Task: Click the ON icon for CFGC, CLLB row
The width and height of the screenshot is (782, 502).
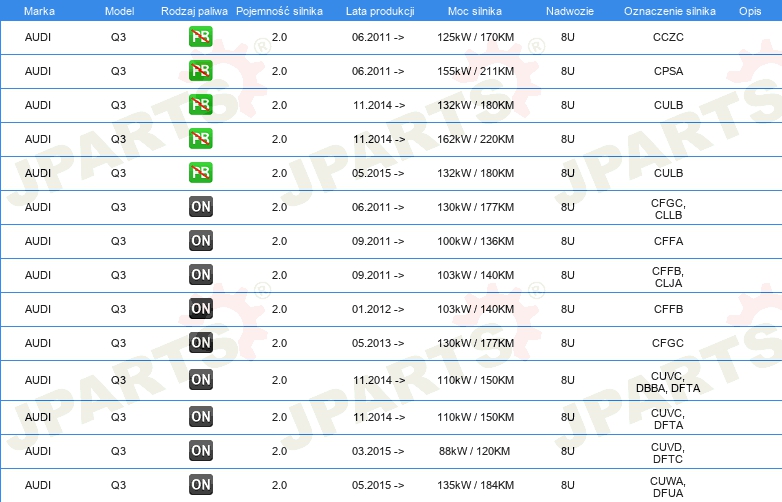Action: click(x=200, y=207)
